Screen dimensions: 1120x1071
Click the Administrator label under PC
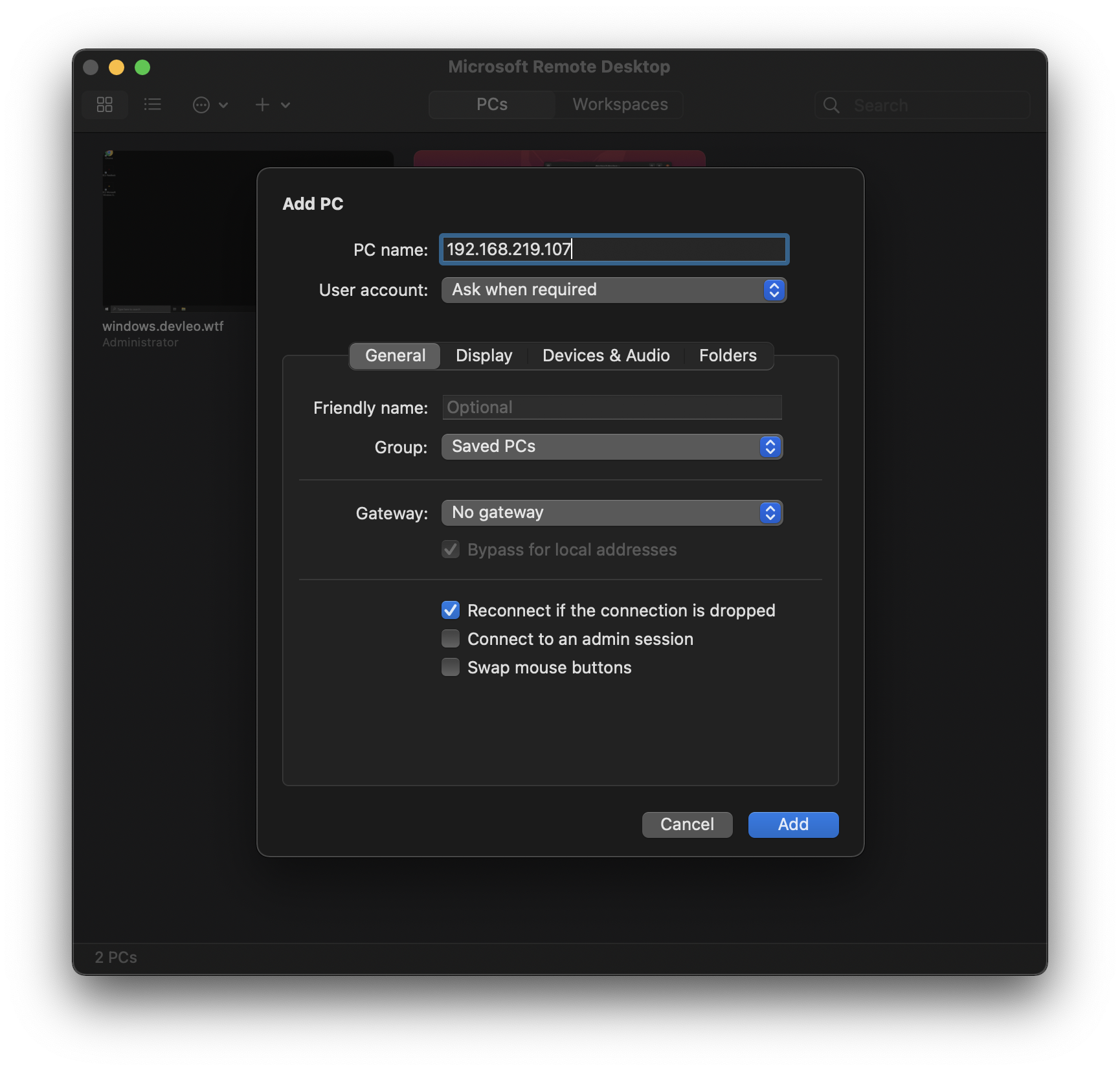tap(140, 343)
